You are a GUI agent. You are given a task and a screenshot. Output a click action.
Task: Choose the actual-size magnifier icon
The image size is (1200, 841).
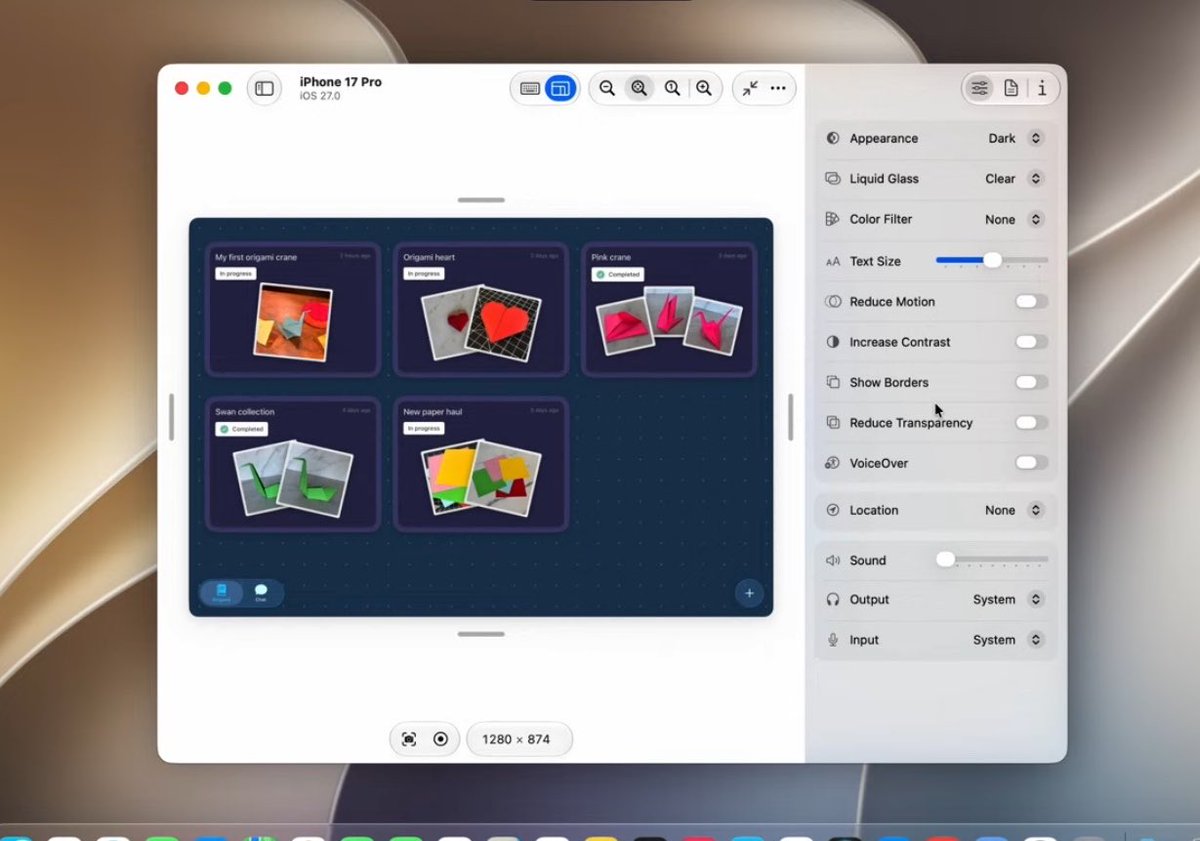[x=672, y=88]
